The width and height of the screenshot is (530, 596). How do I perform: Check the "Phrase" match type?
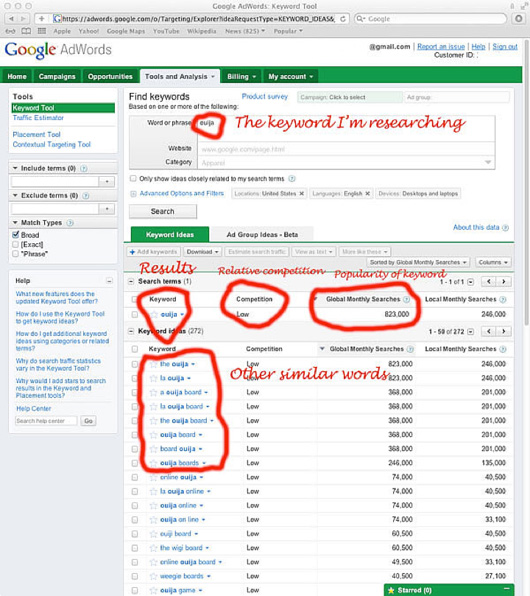16,254
